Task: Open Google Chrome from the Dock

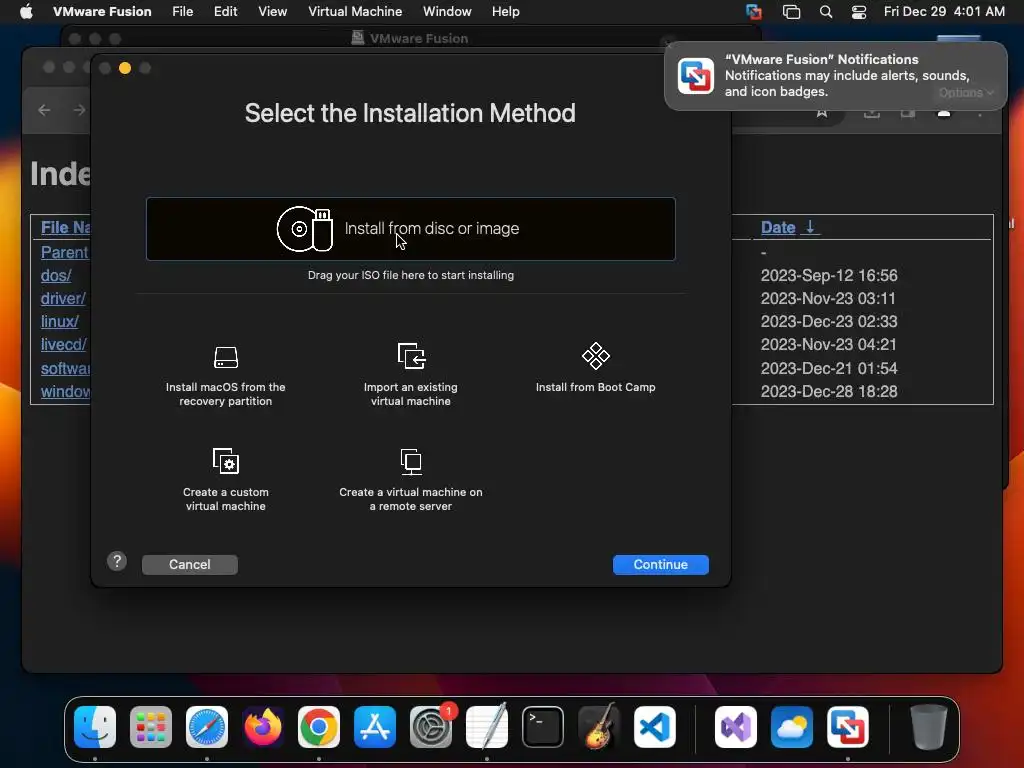Action: coord(319,727)
